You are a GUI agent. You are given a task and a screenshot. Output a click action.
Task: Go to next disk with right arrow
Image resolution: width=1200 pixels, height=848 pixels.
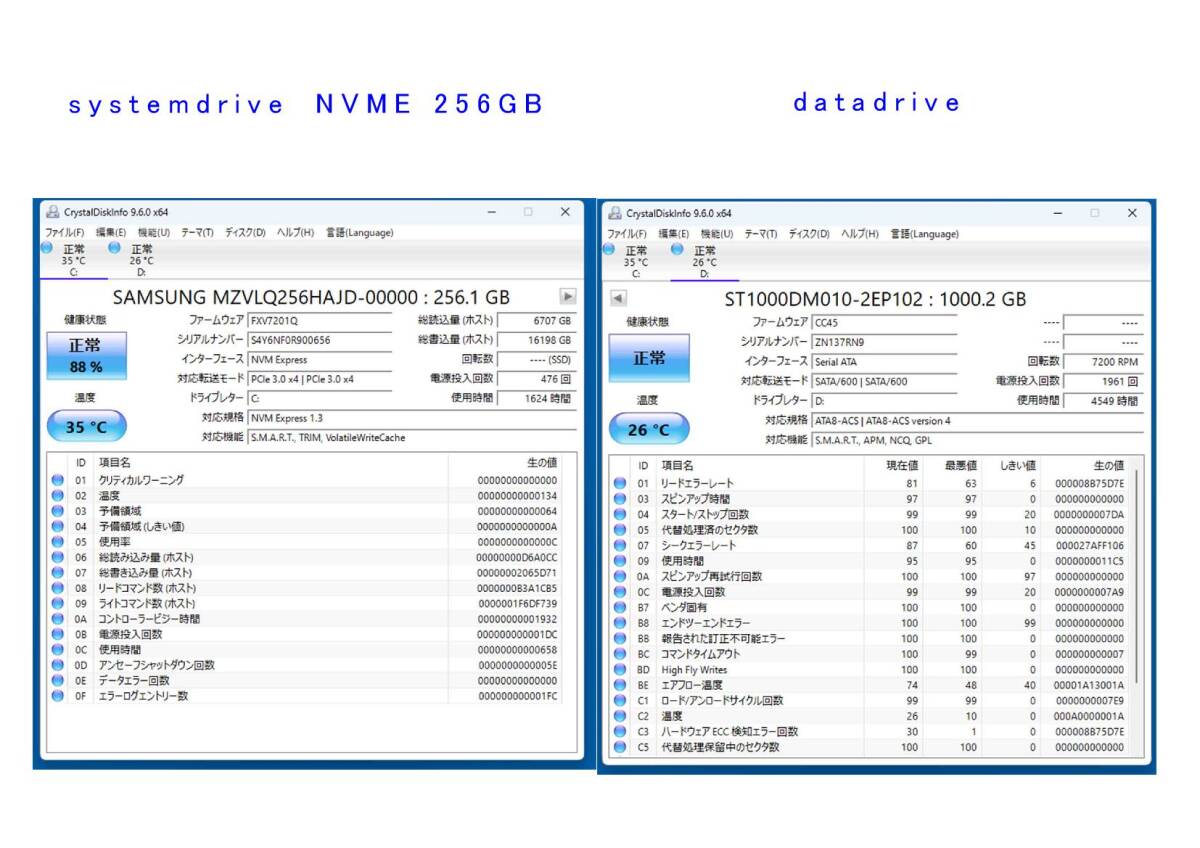[x=567, y=296]
